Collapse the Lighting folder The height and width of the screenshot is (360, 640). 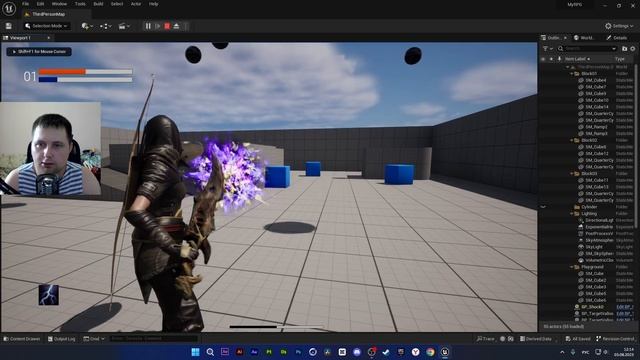[571, 213]
